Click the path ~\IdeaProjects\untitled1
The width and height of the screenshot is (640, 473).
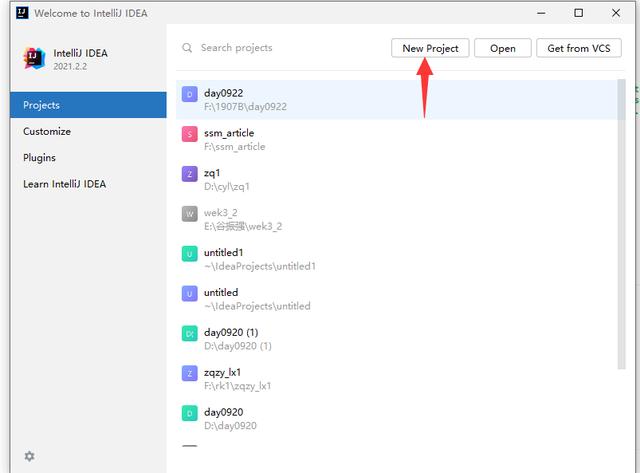tap(260, 266)
